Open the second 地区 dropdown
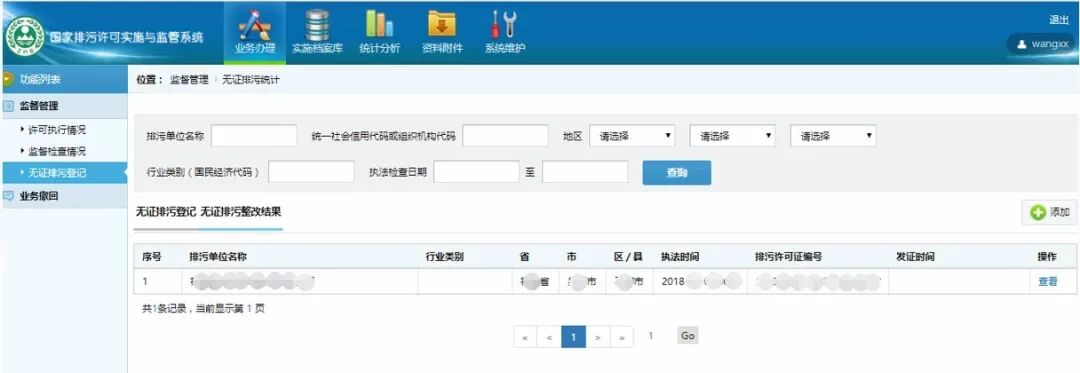 (x=733, y=136)
